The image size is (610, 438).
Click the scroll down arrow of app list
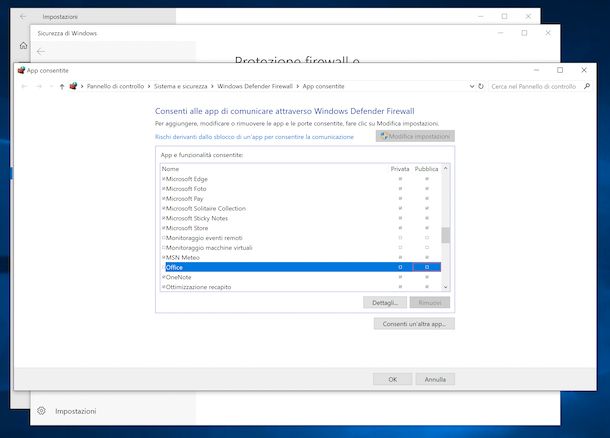(x=445, y=287)
